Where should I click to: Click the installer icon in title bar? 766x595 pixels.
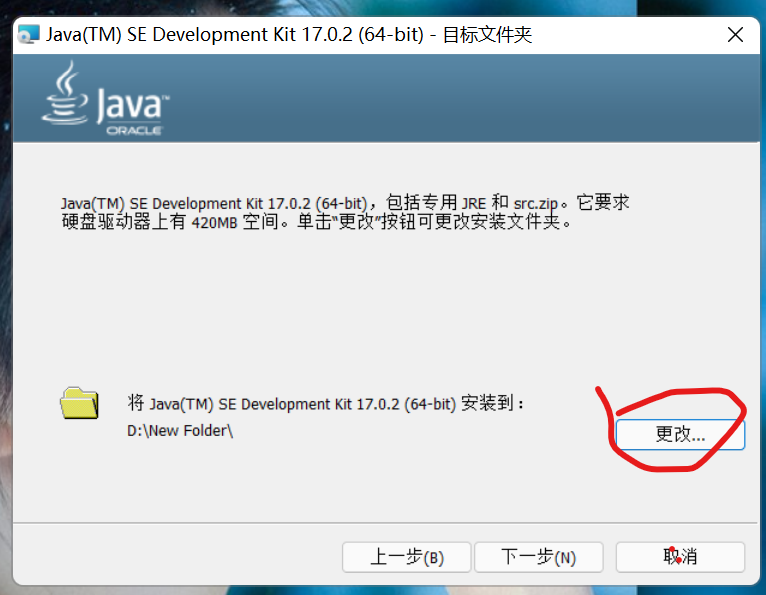click(28, 35)
